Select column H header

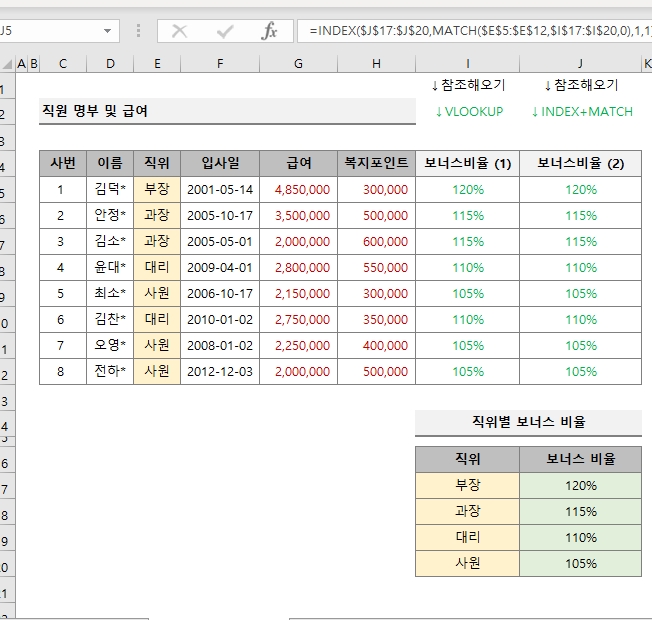[376, 64]
